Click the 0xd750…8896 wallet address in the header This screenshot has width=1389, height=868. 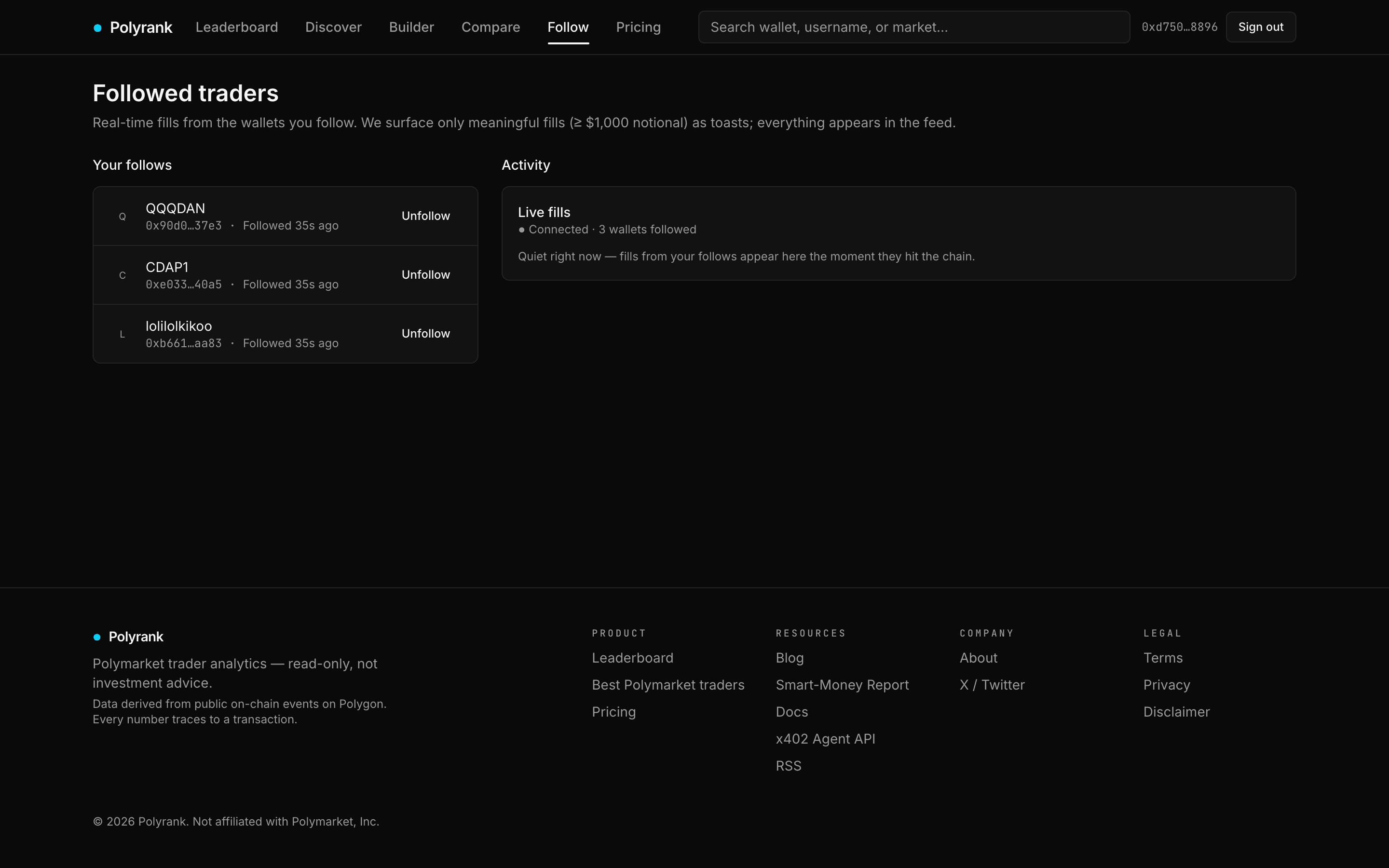click(x=1180, y=27)
